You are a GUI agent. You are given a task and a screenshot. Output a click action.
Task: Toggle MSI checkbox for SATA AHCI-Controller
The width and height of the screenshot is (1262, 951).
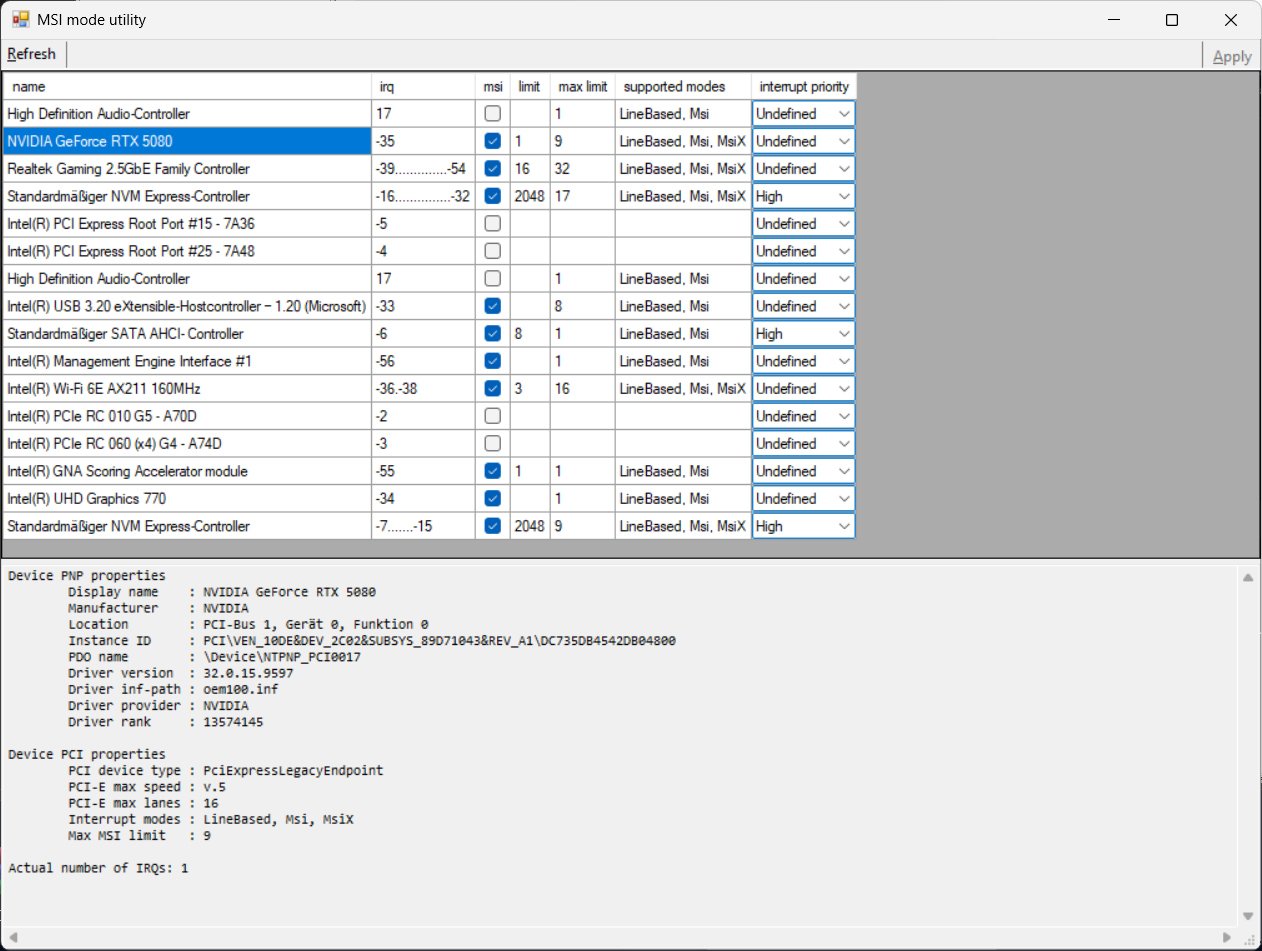pos(492,334)
